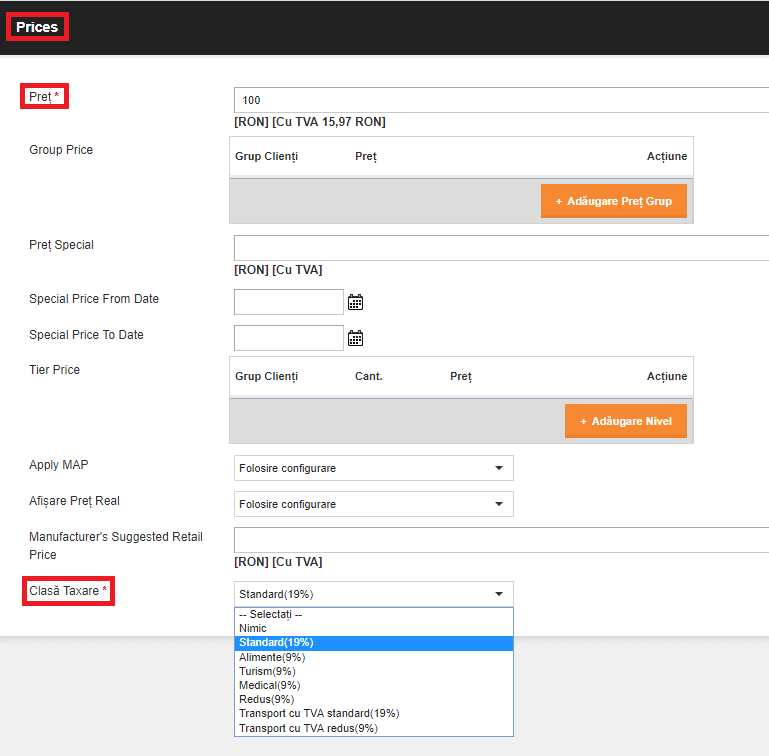Click the Cant. column header in Tier Price
Screen dimensions: 769x756
[x=369, y=376]
